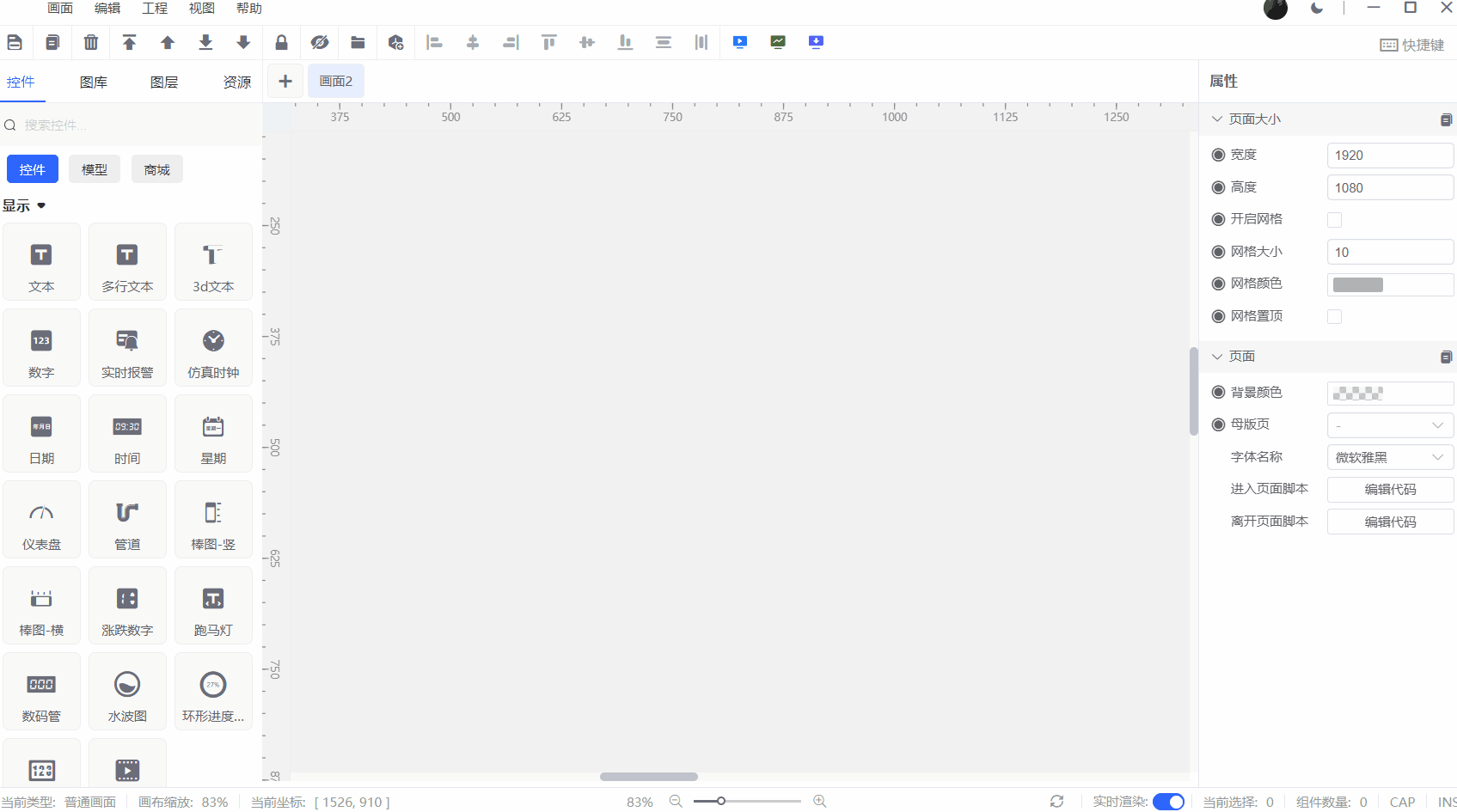Screen dimensions: 1457x812
Task: Click the zoom in magnifier icon
Action: (820, 801)
